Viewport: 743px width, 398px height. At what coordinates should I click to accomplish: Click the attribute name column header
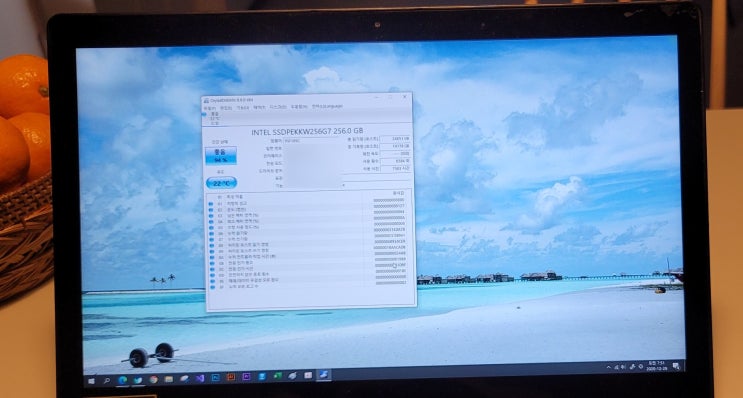[x=235, y=196]
